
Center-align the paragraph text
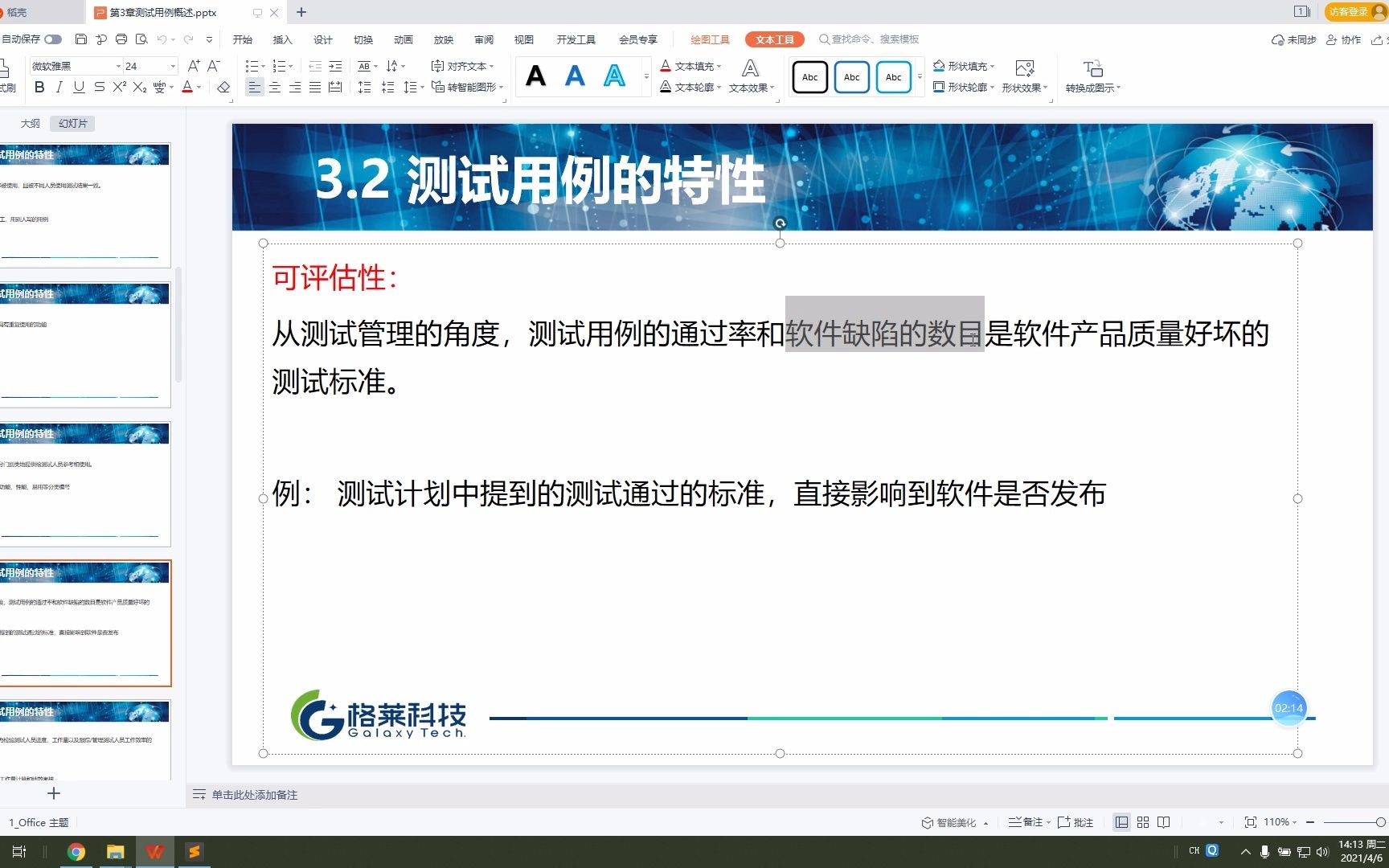275,87
